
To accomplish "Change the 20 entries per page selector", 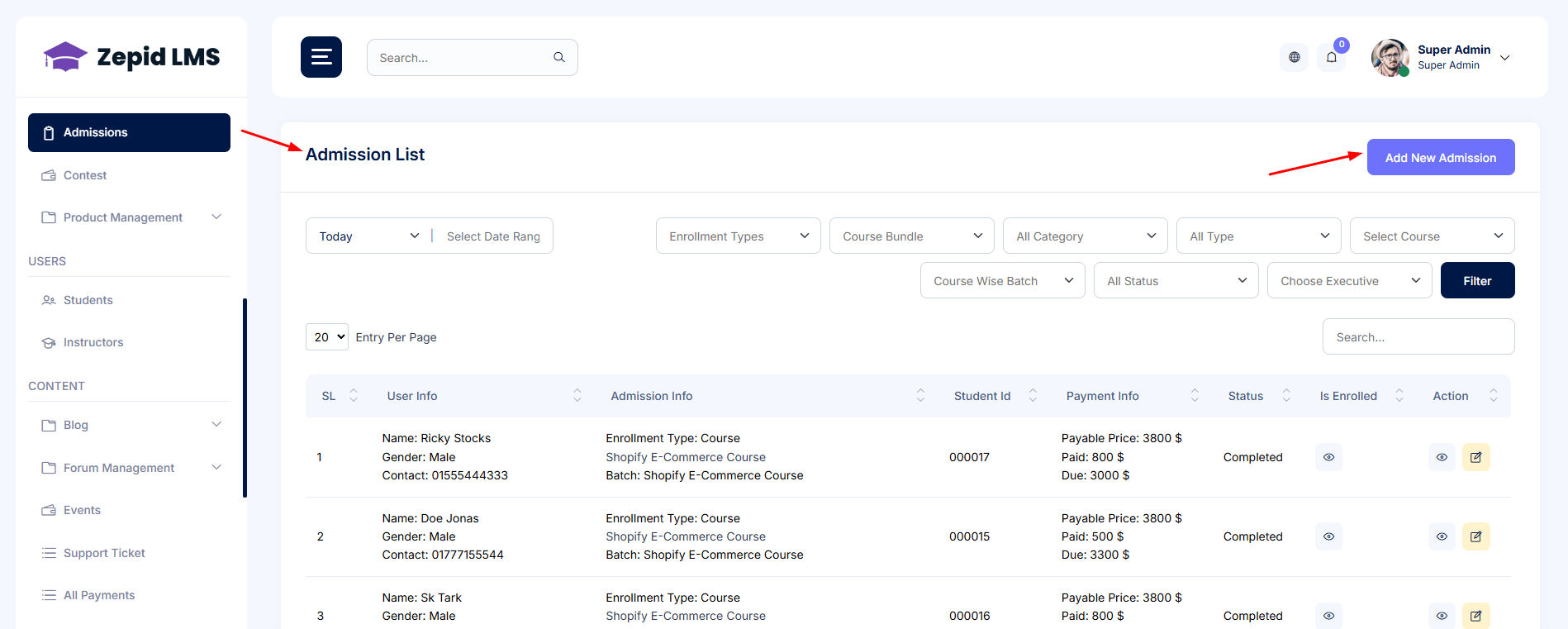I will (327, 336).
